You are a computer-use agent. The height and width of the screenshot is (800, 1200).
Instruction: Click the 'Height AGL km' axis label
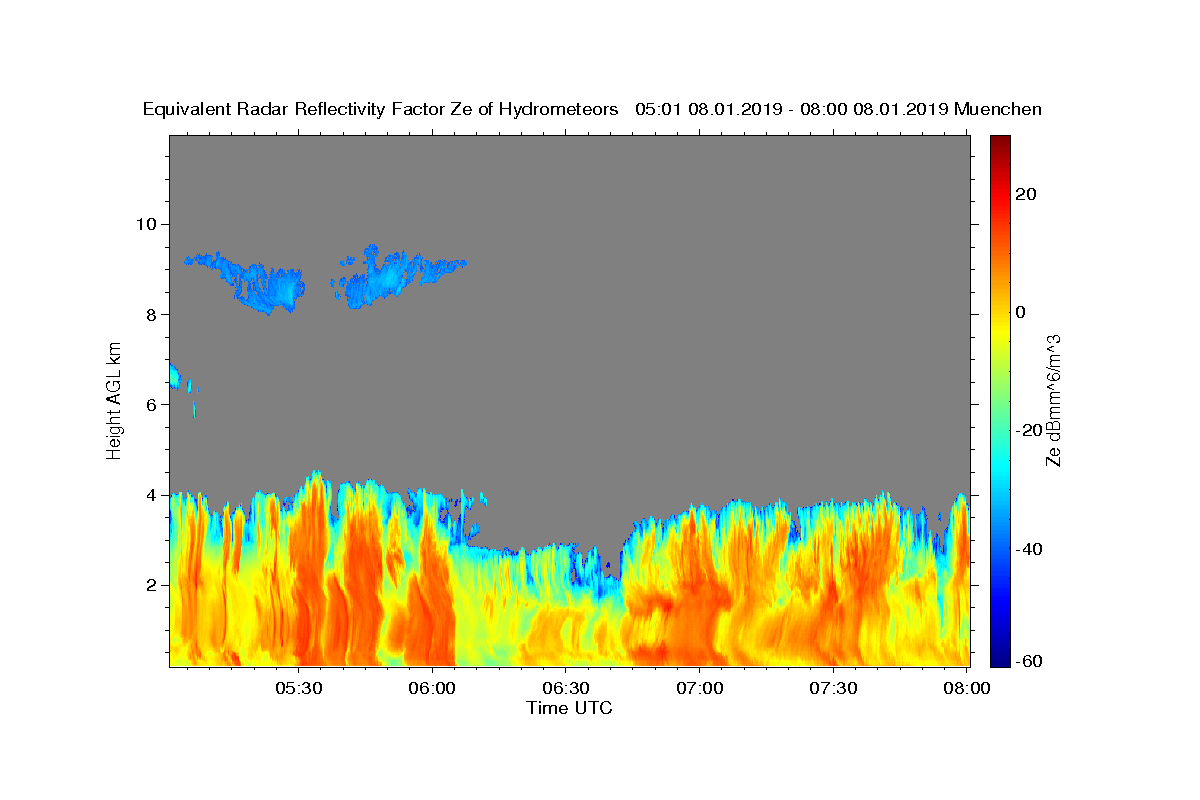(114, 399)
